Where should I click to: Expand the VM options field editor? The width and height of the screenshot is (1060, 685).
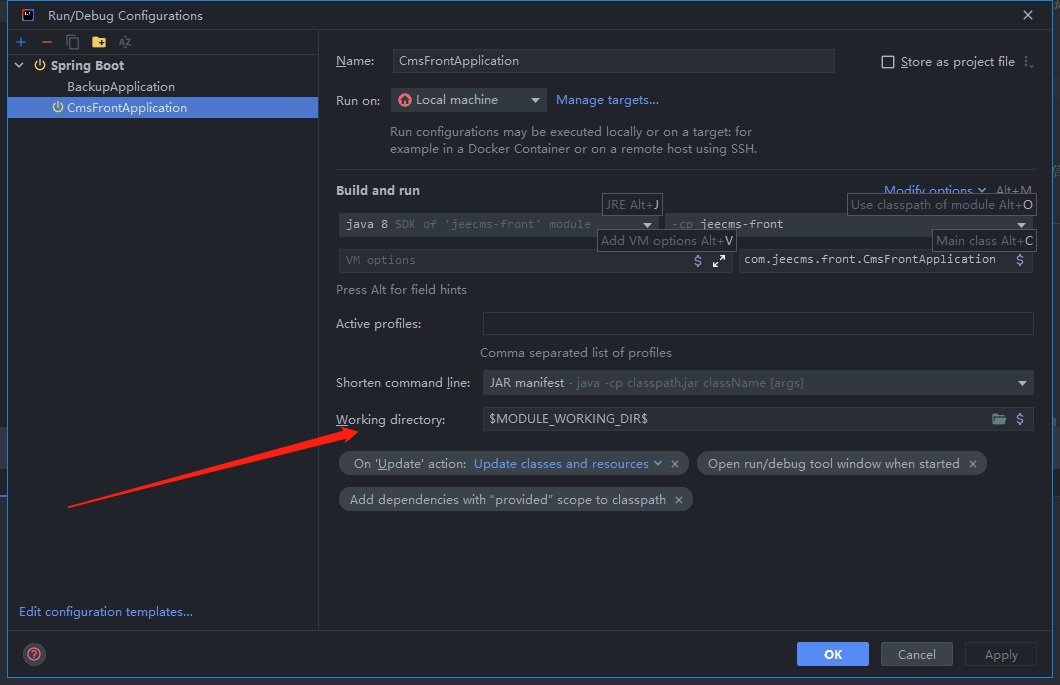tap(718, 260)
